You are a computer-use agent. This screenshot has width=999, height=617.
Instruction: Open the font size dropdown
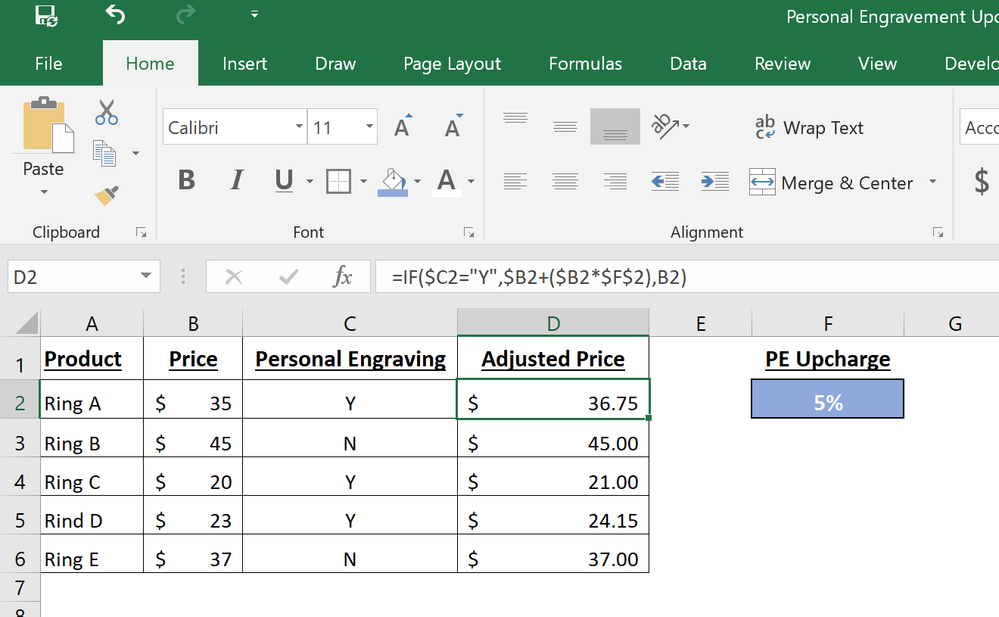[369, 128]
